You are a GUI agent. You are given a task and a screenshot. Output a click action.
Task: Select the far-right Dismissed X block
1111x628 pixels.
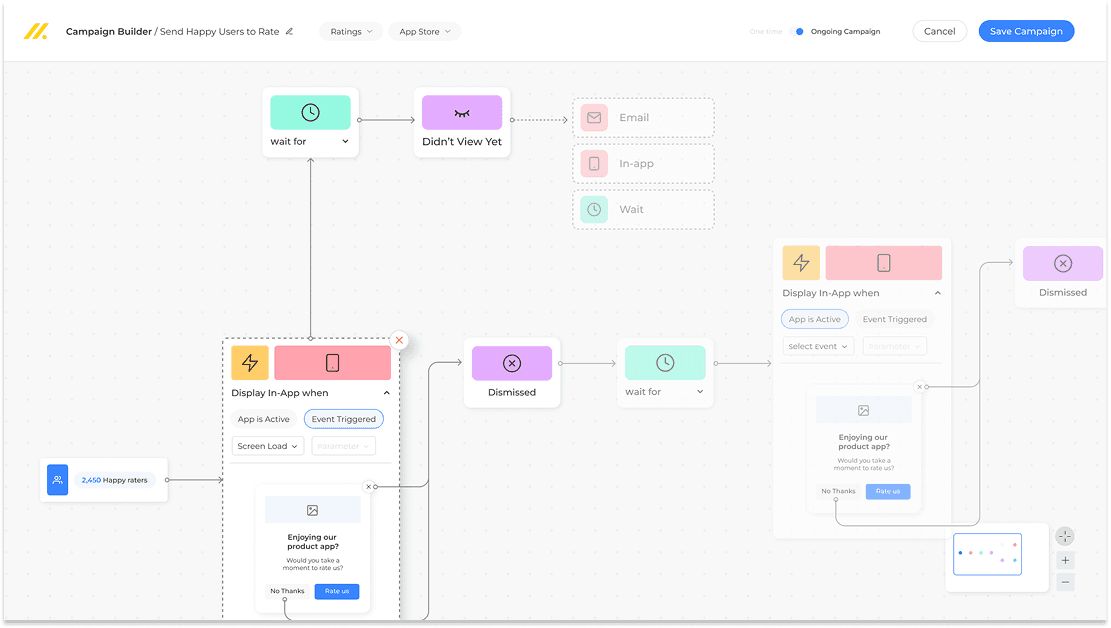pyautogui.click(x=1063, y=264)
